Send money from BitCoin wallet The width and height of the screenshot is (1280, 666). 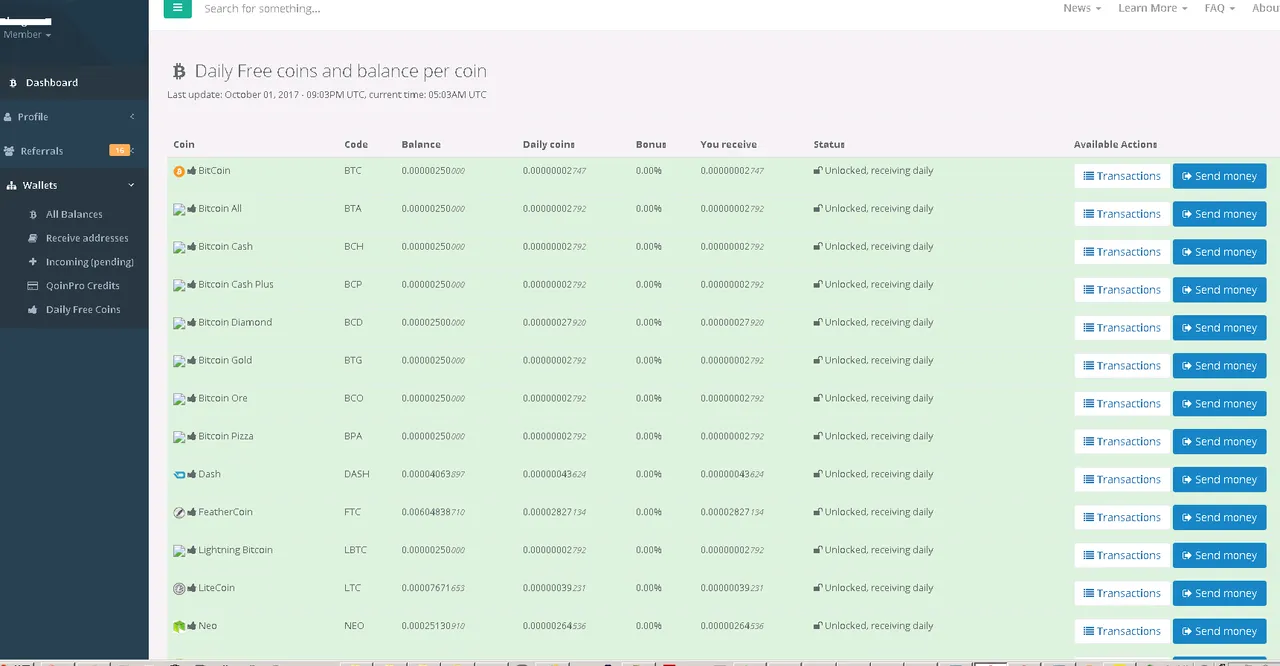(1219, 176)
